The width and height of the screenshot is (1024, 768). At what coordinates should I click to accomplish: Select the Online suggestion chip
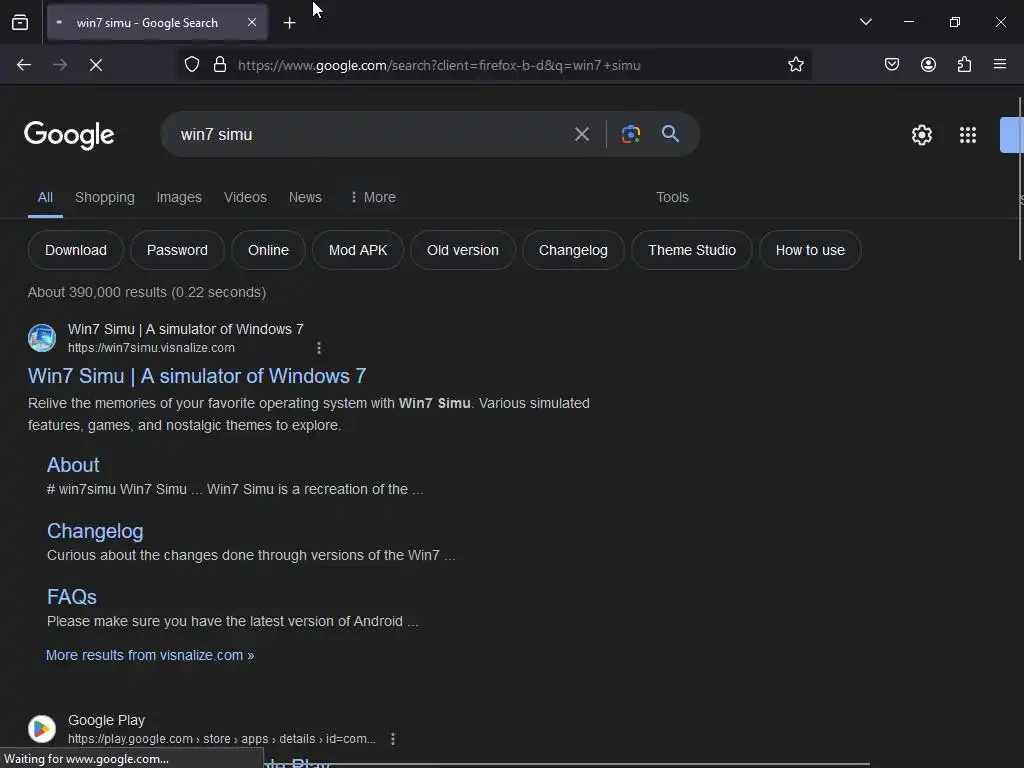point(268,250)
